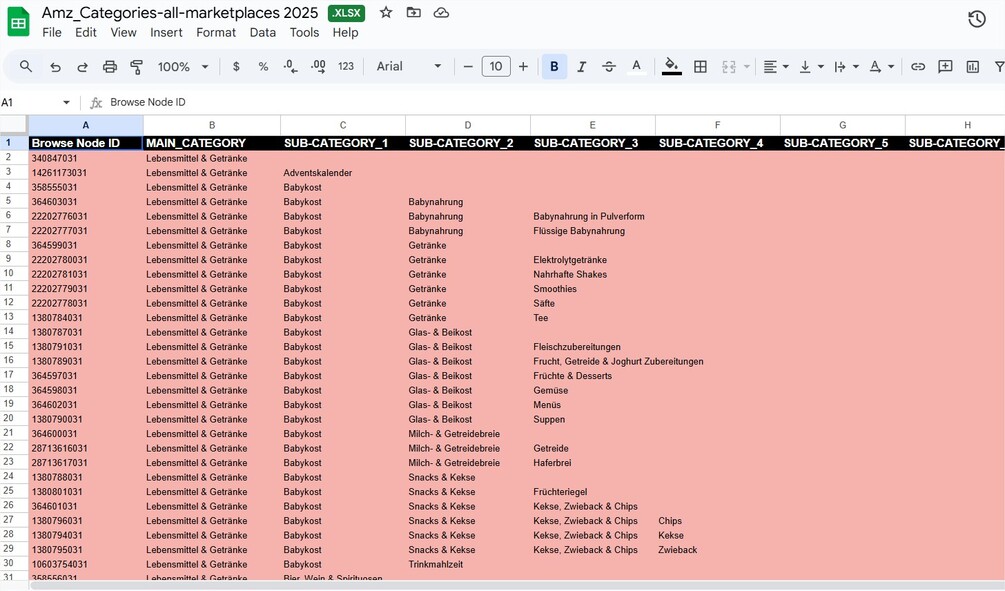This screenshot has height=591, width=1005.
Task: Increase font size with plus button
Action: click(x=523, y=66)
